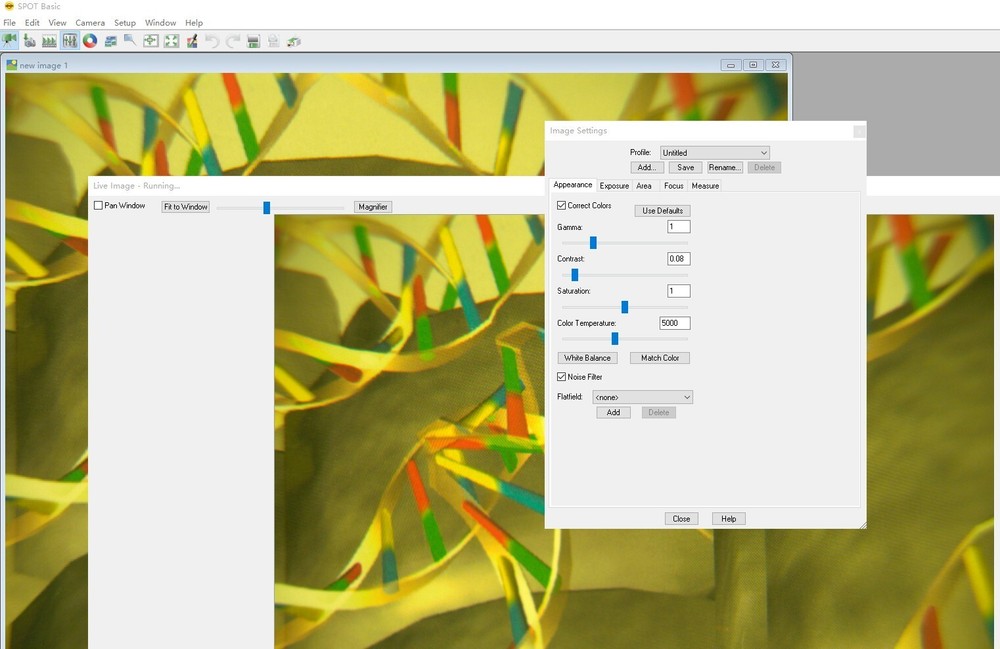Click the Color Temperature slider handle
This screenshot has height=649, width=1000.
click(x=614, y=339)
